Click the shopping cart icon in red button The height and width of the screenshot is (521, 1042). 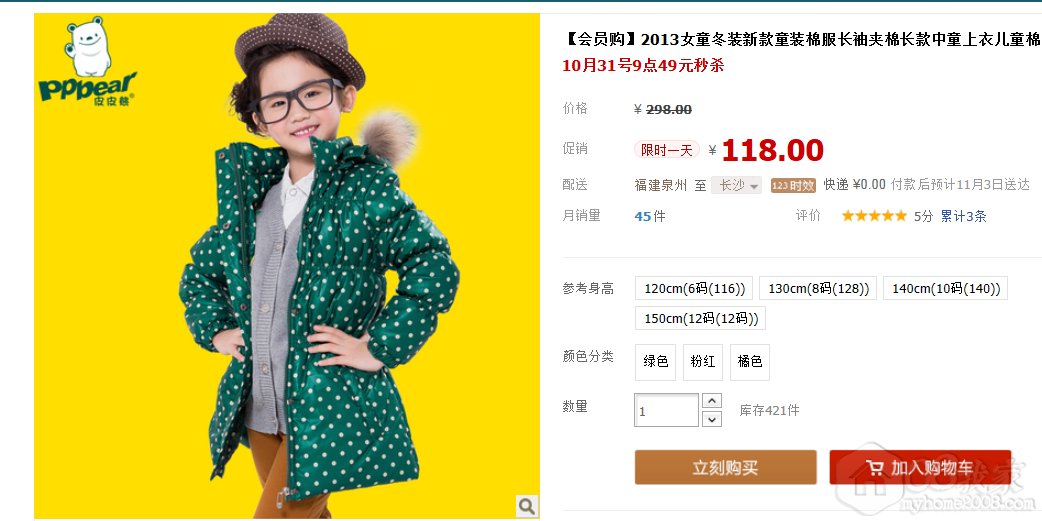875,468
